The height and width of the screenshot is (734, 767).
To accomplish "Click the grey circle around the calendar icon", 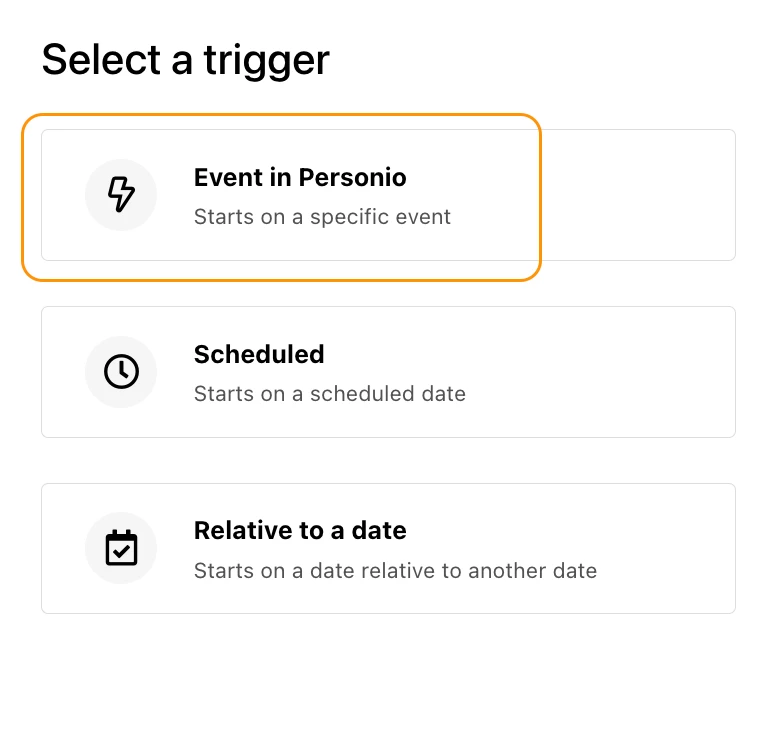I will [121, 548].
